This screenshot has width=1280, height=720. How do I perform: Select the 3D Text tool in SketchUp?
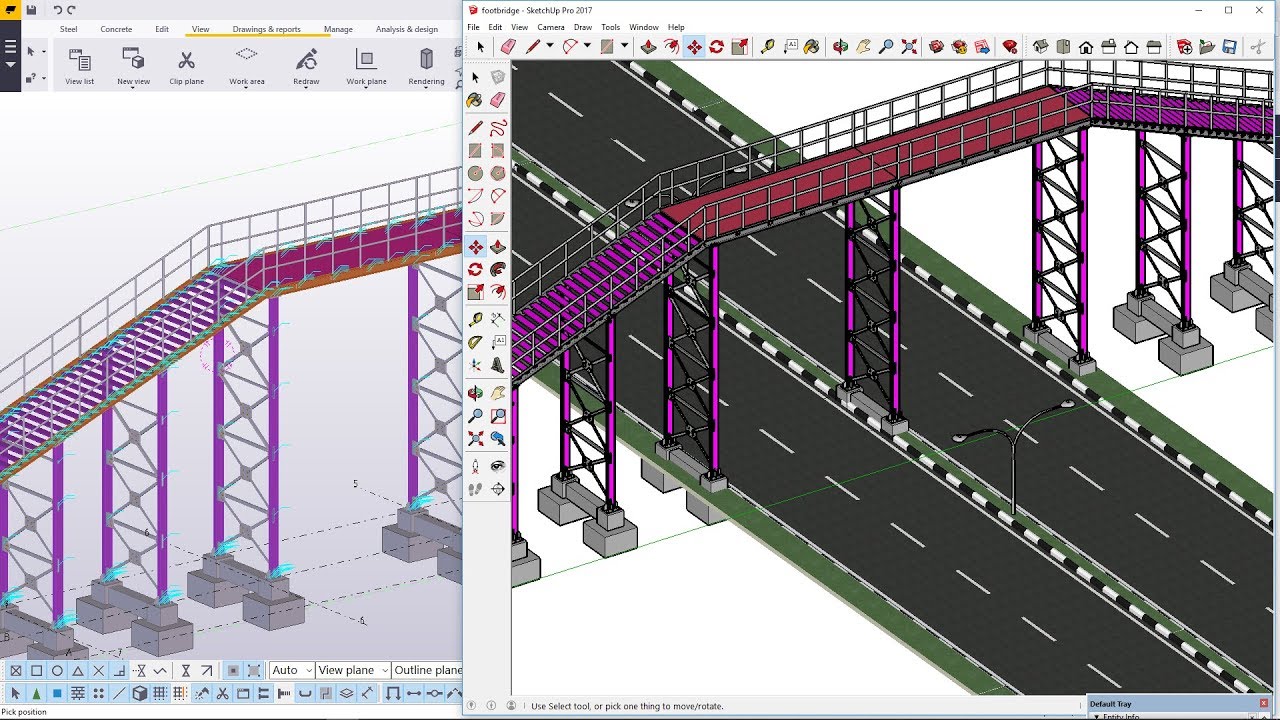tap(497, 365)
